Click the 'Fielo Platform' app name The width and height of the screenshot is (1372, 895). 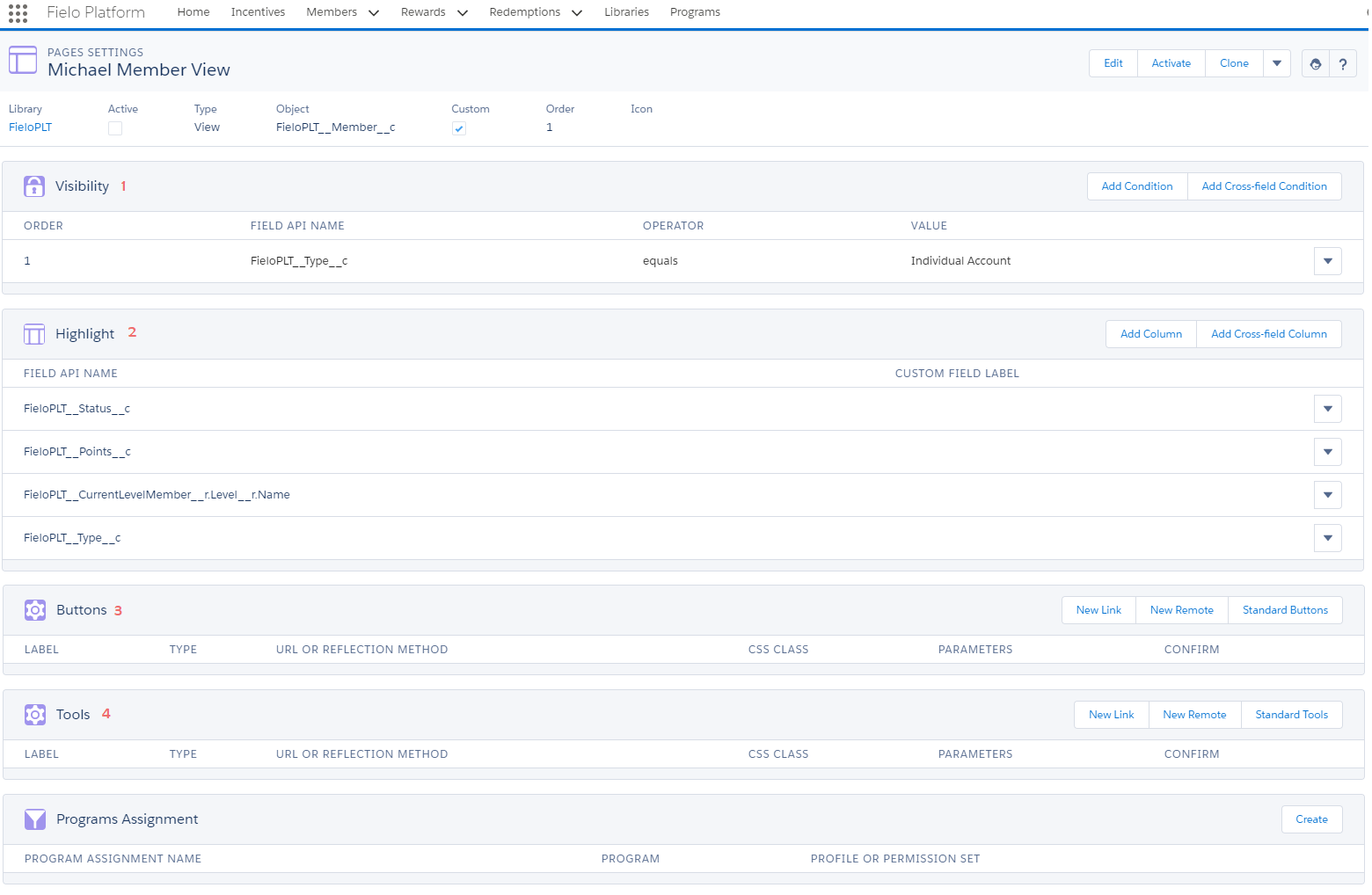pyautogui.click(x=96, y=12)
